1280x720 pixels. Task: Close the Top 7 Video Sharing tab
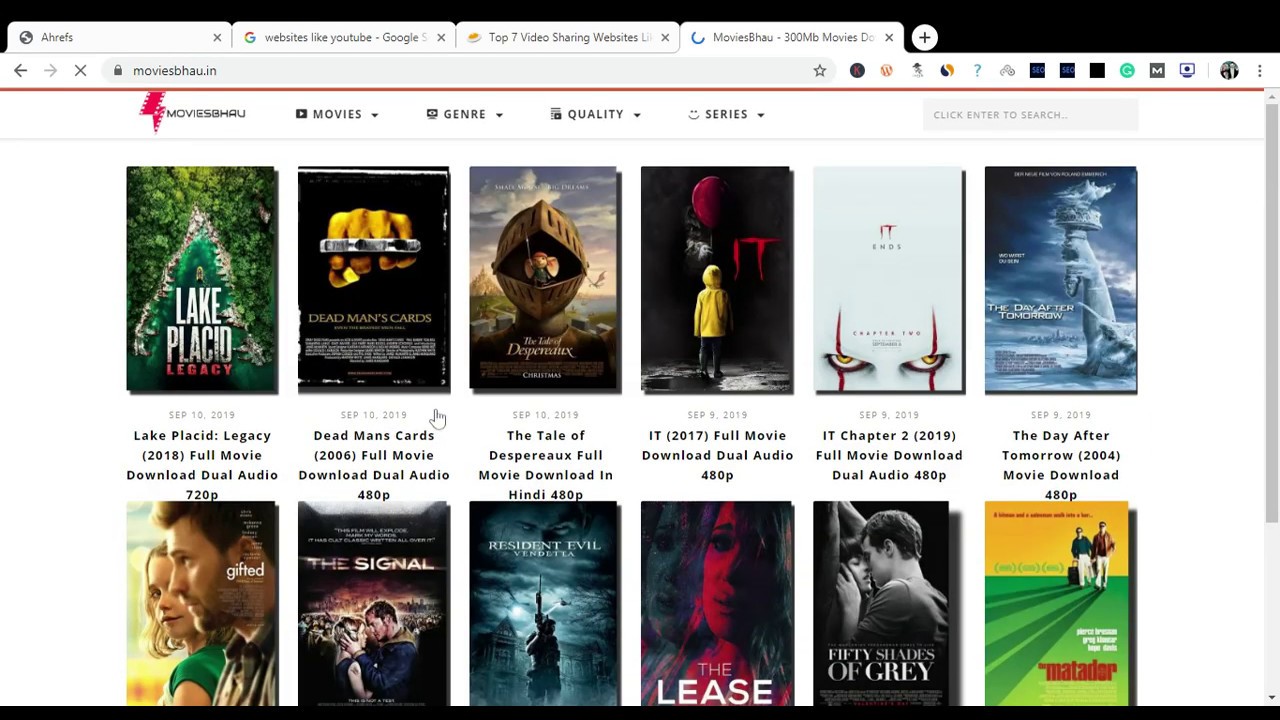[x=665, y=37]
